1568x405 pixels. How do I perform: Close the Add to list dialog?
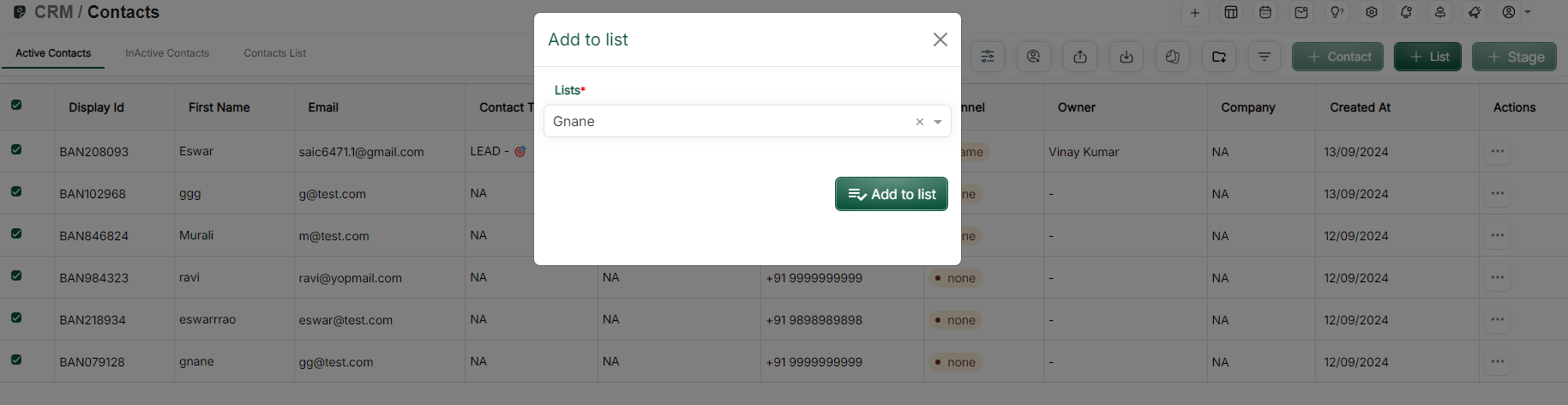940,39
